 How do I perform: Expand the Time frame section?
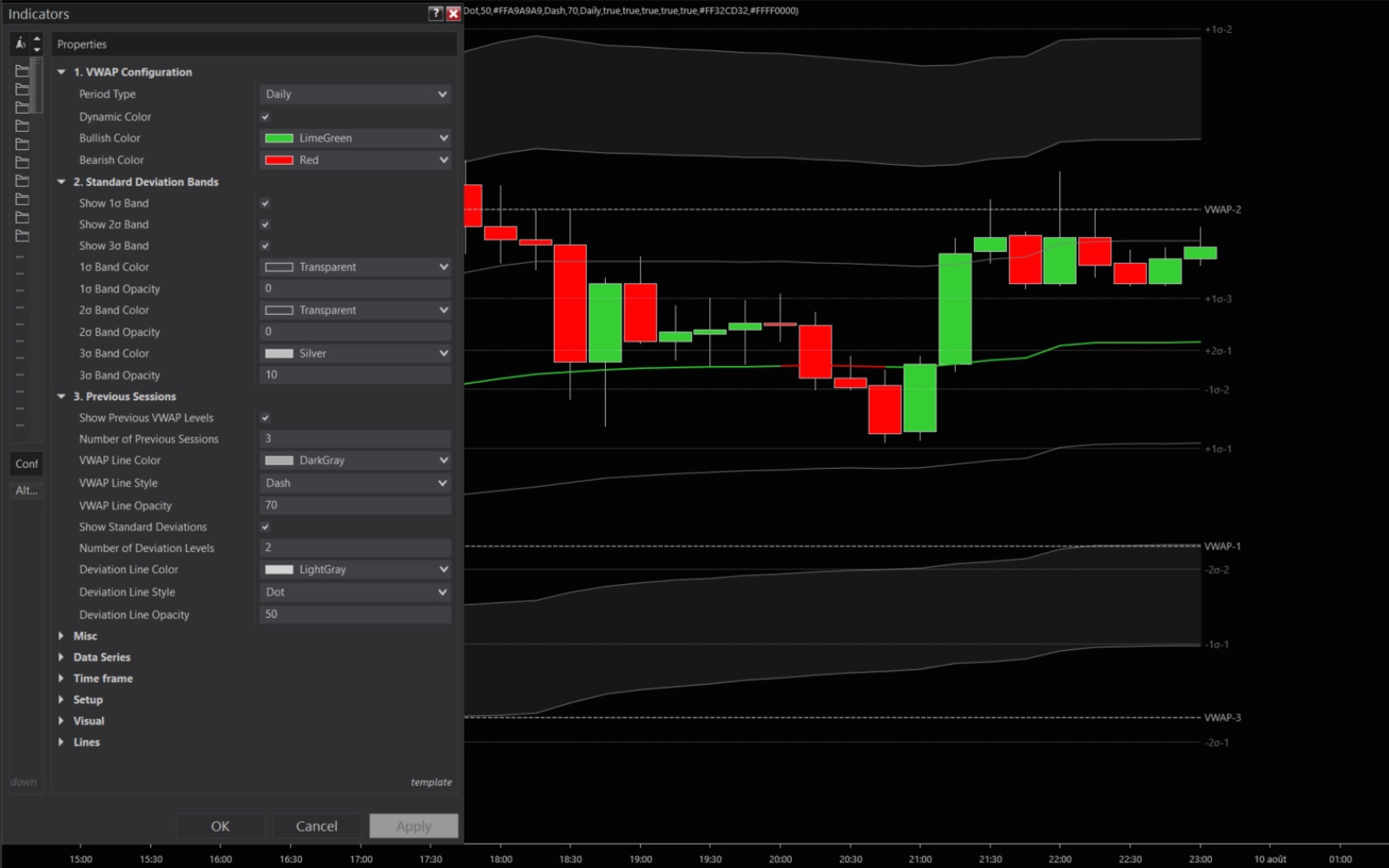(61, 678)
